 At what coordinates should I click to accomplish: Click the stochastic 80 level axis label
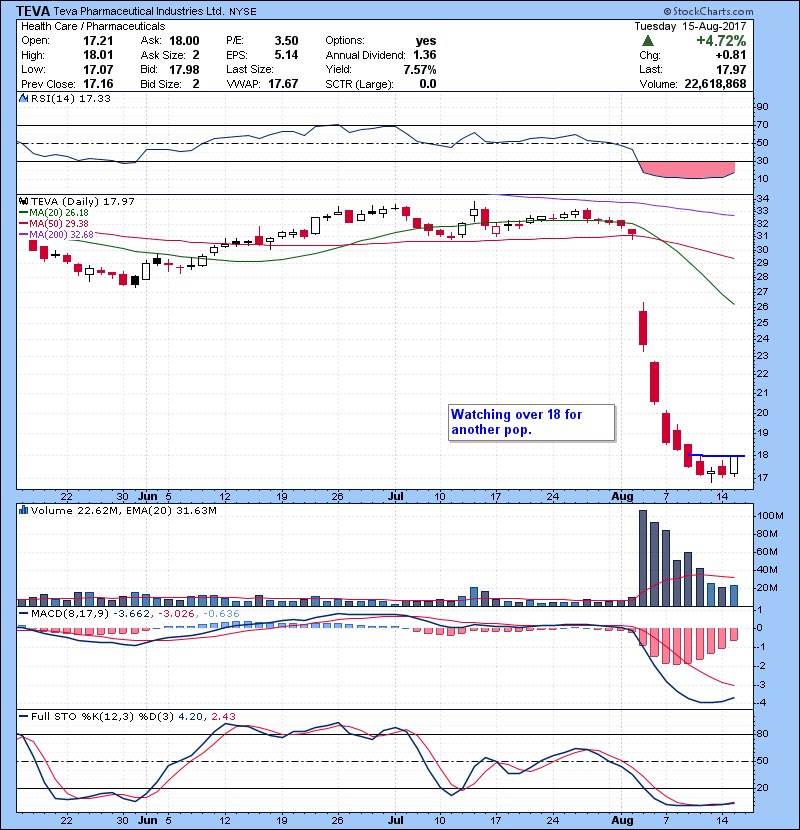[x=763, y=734]
